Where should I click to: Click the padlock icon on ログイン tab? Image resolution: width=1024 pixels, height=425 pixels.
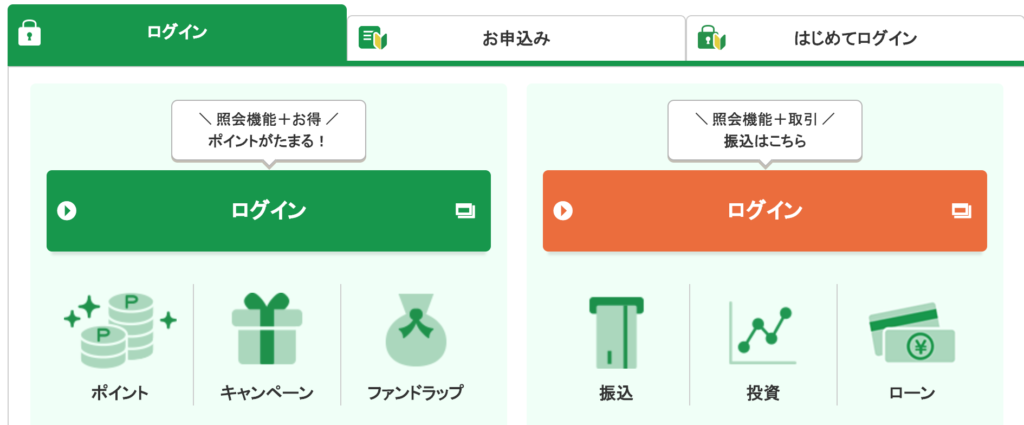[29, 32]
